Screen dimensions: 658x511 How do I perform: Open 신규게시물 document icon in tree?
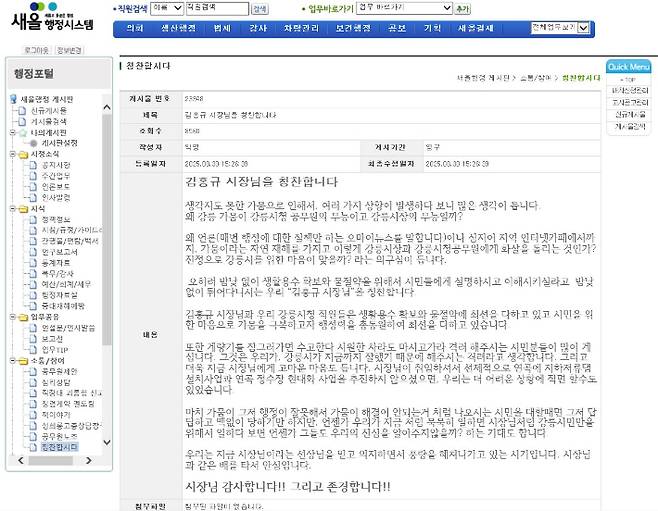22,110
